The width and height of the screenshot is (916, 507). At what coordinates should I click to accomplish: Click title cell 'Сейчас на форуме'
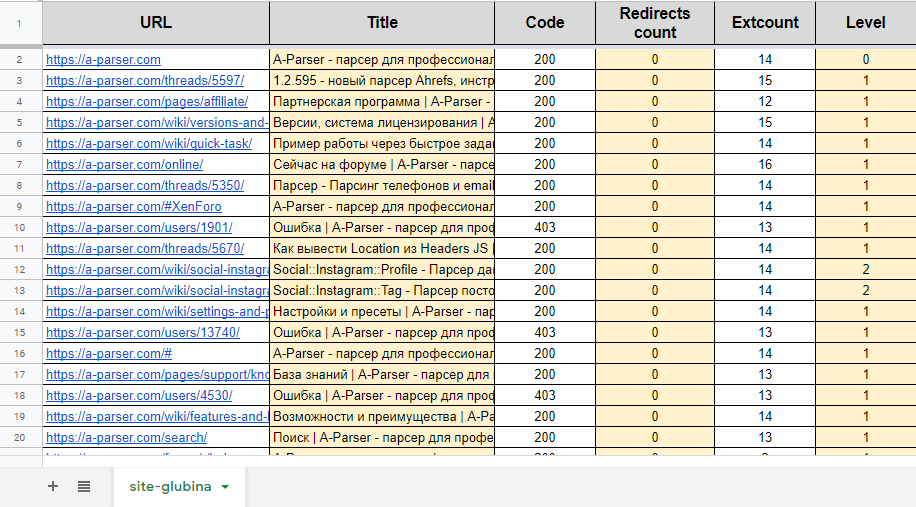click(x=382, y=165)
